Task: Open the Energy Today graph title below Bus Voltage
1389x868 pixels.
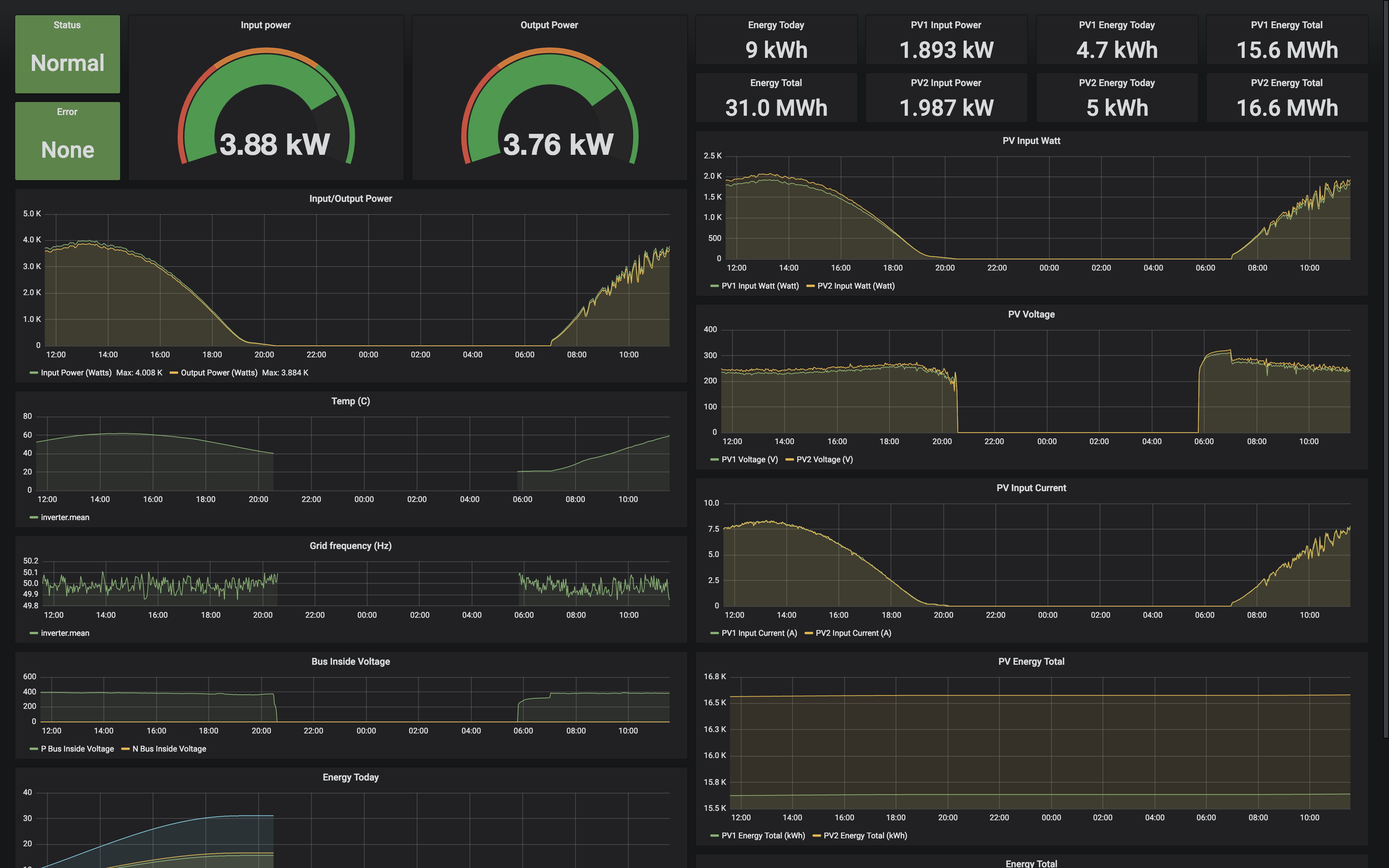Action: [x=351, y=777]
